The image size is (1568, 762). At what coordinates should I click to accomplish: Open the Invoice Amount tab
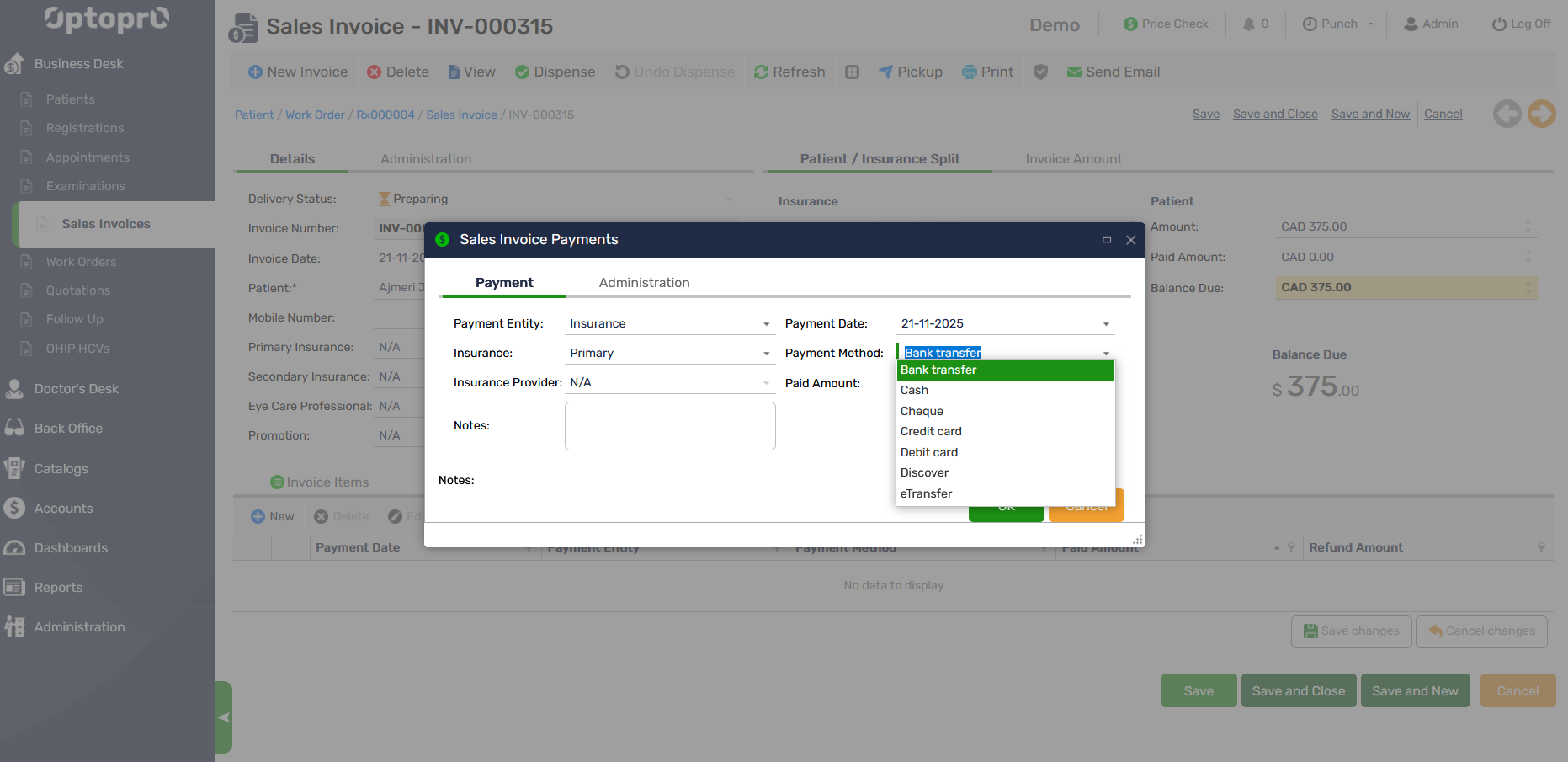click(x=1073, y=159)
